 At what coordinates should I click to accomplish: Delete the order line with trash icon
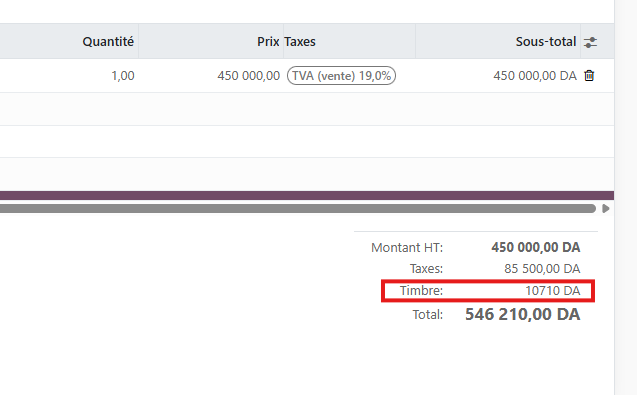[x=589, y=76]
